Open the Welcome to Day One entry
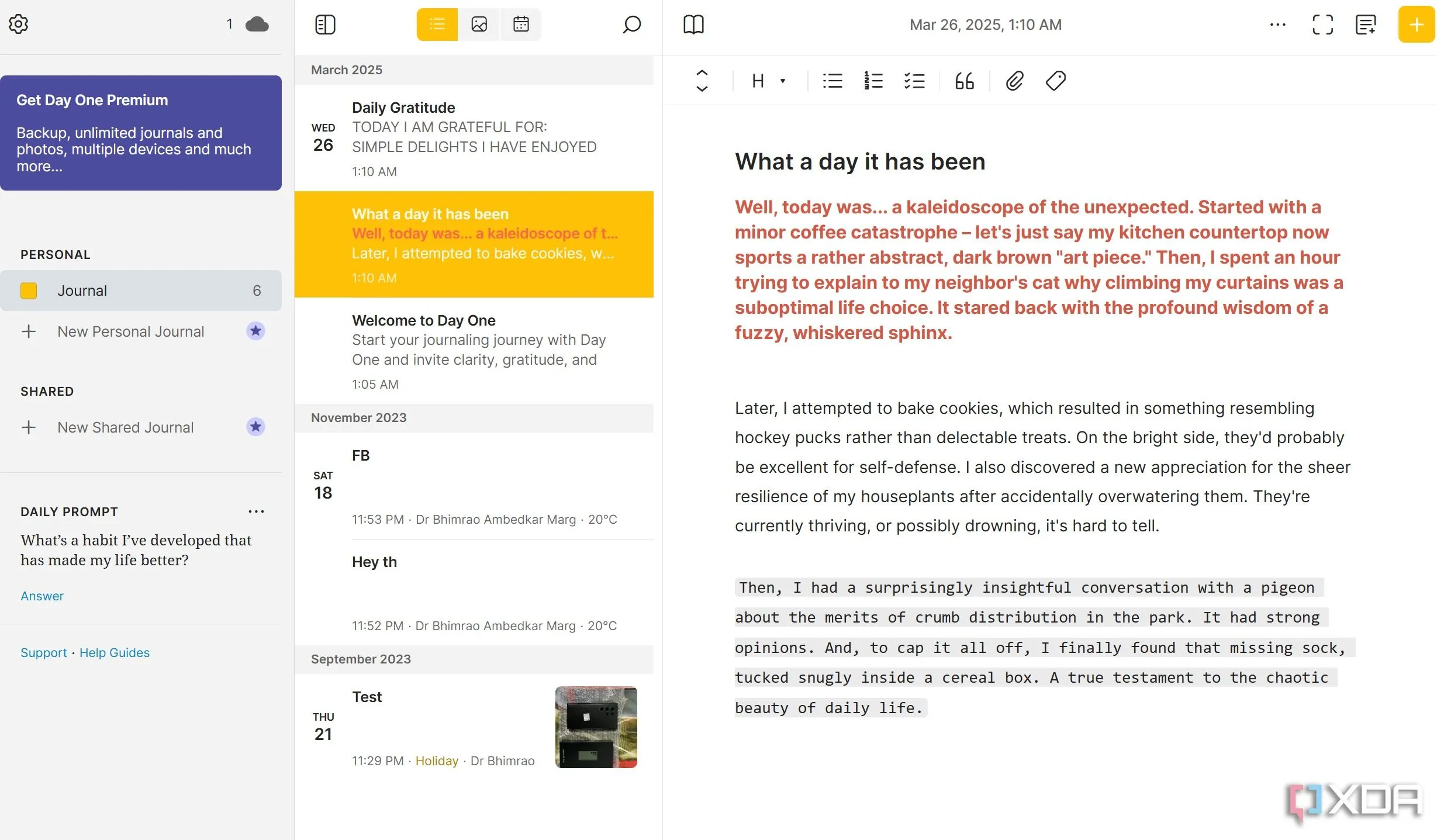The width and height of the screenshot is (1437, 840). point(474,351)
